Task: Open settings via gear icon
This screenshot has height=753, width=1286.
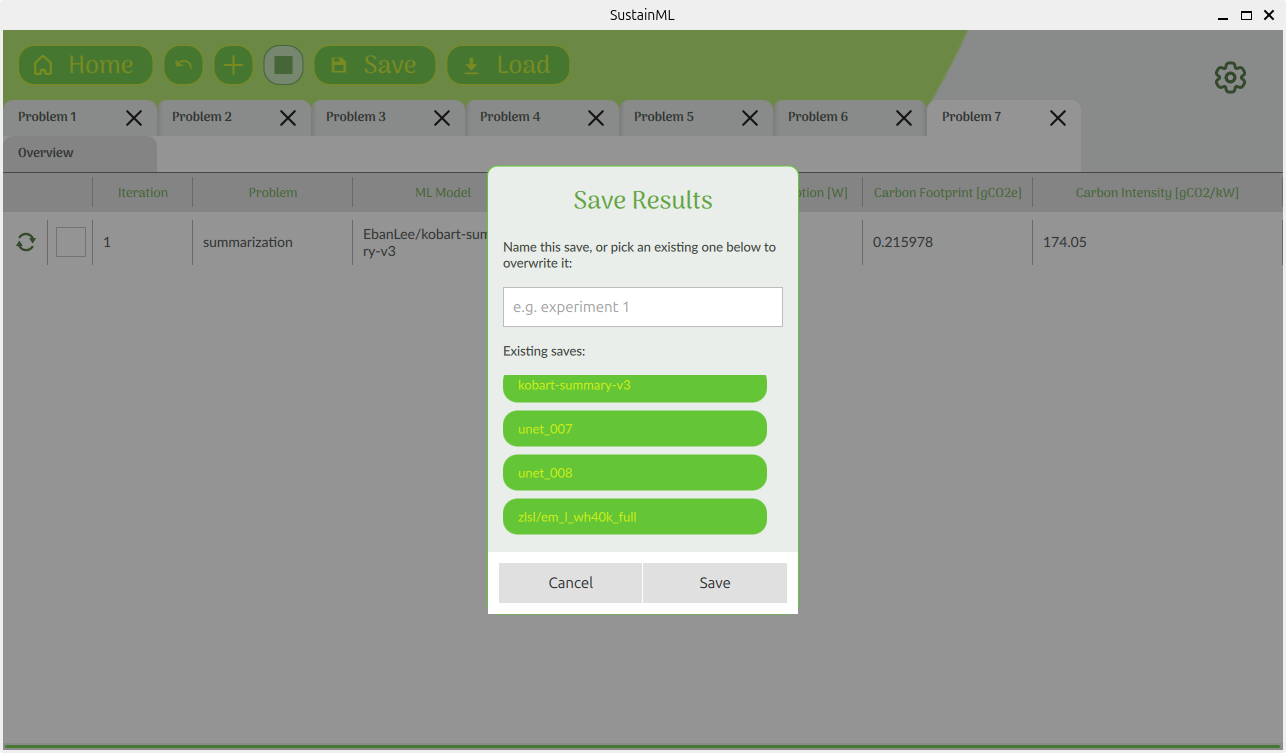Action: [1230, 77]
